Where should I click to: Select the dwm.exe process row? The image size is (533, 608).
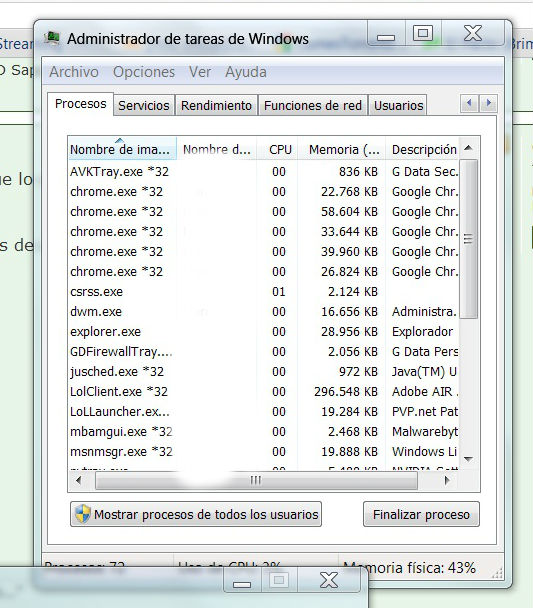263,311
